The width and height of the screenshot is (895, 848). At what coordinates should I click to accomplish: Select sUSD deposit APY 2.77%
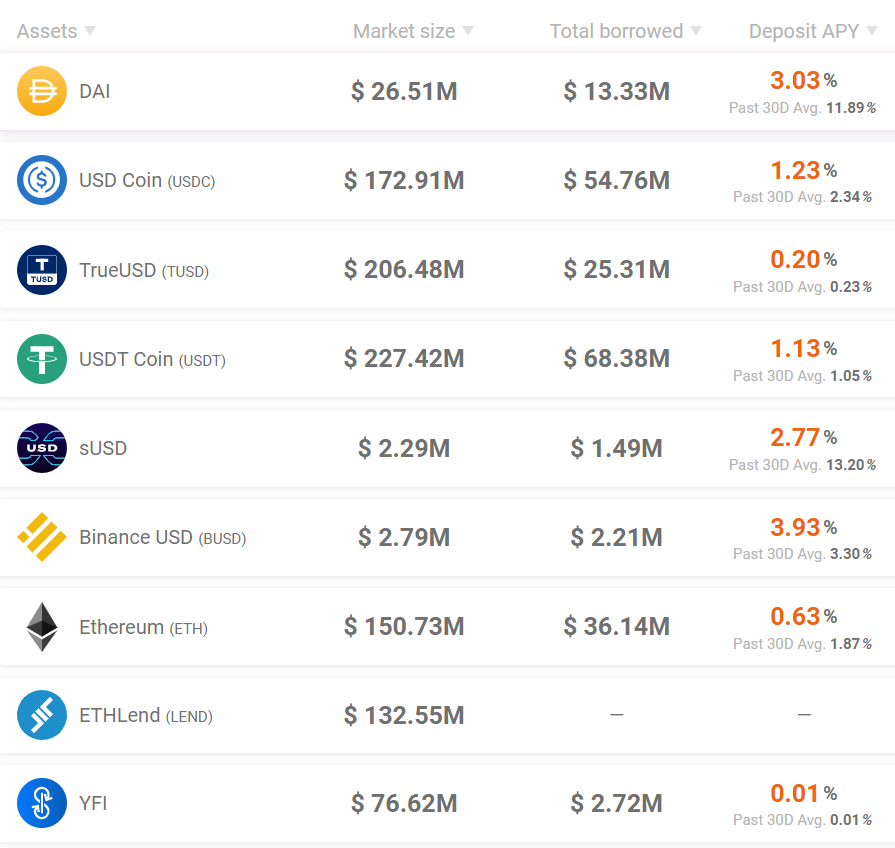(804, 438)
